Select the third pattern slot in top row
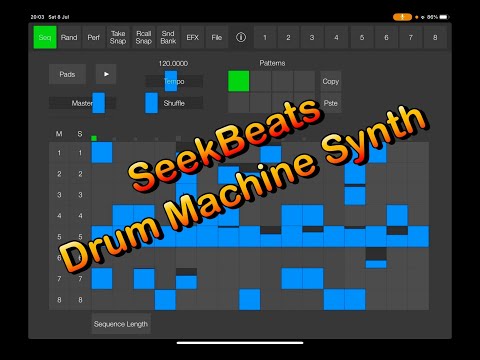 coord(282,81)
